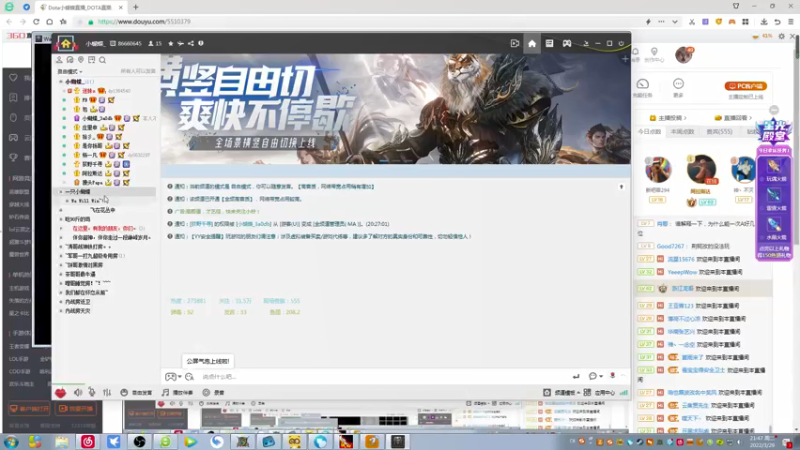Toggle the microphone icon in YY bottom bar
The image size is (800, 450).
click(x=92, y=392)
